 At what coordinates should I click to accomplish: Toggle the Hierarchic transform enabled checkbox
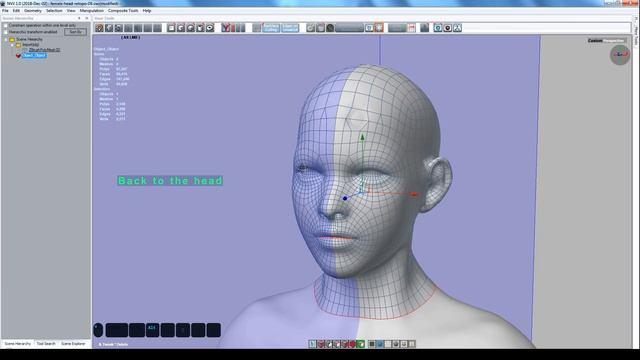coord(6,32)
